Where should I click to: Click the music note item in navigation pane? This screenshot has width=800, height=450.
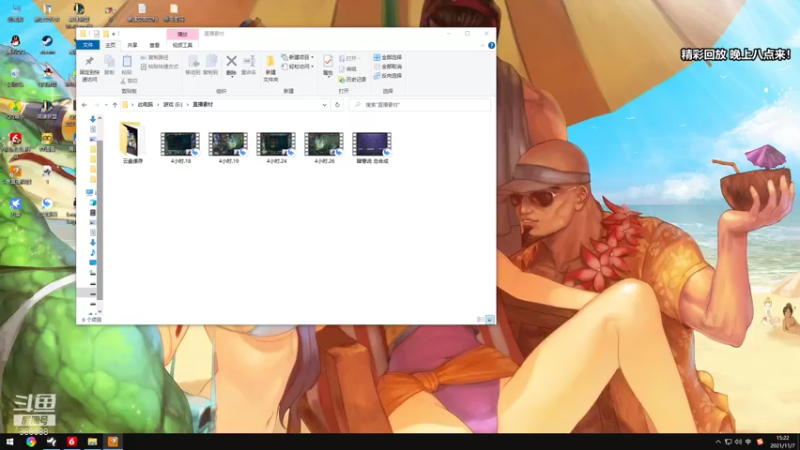pos(92,253)
